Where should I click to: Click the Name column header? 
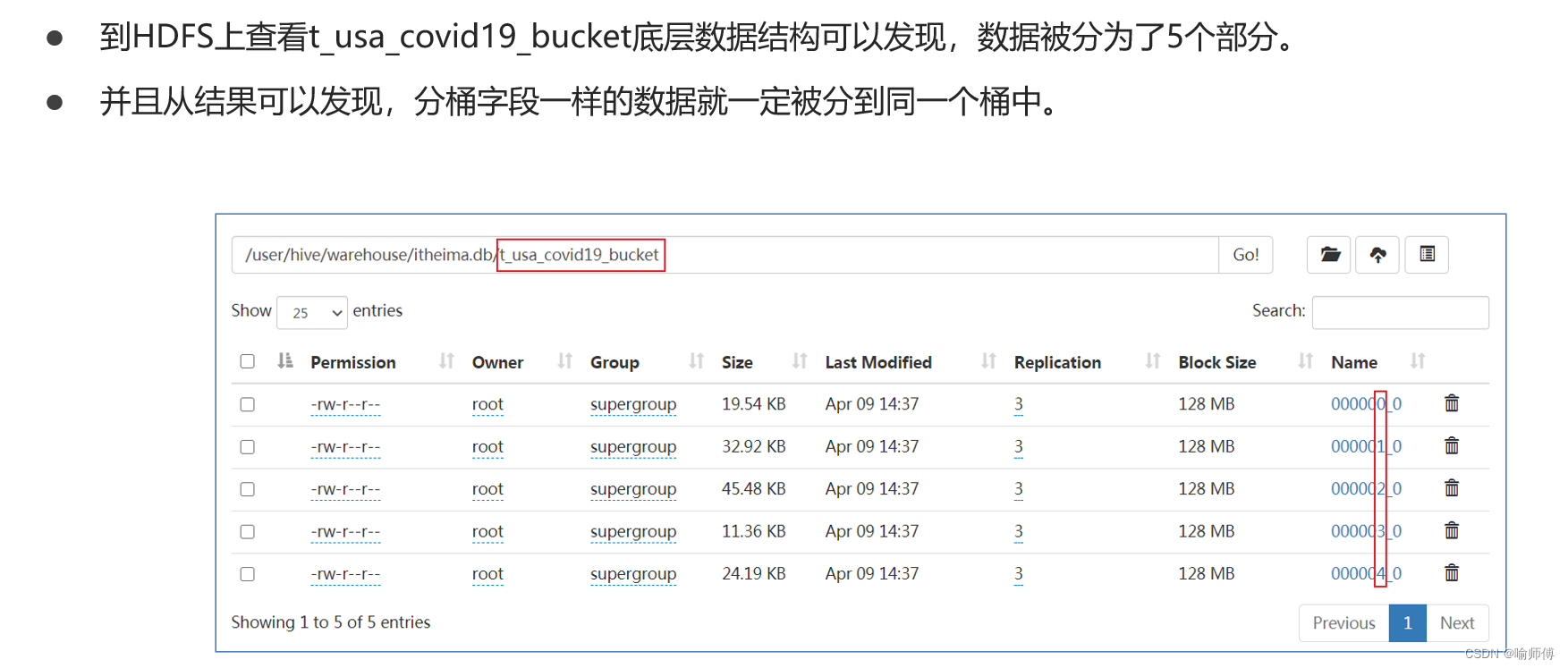pos(1354,362)
